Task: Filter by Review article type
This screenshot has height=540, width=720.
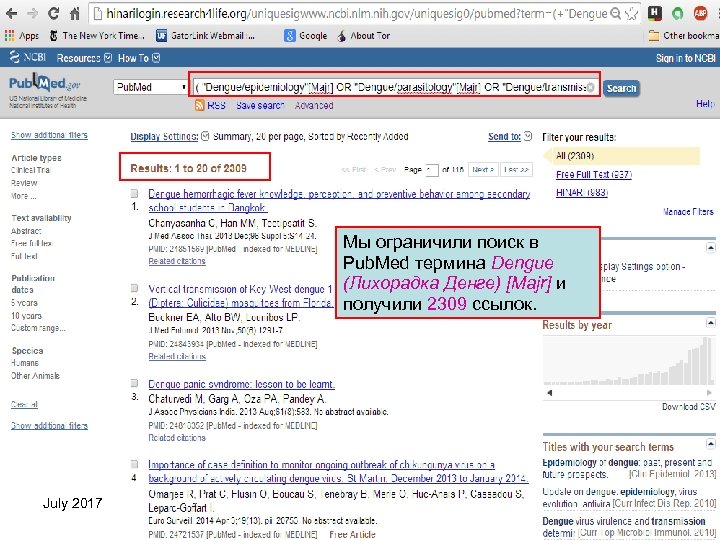Action: [24, 183]
